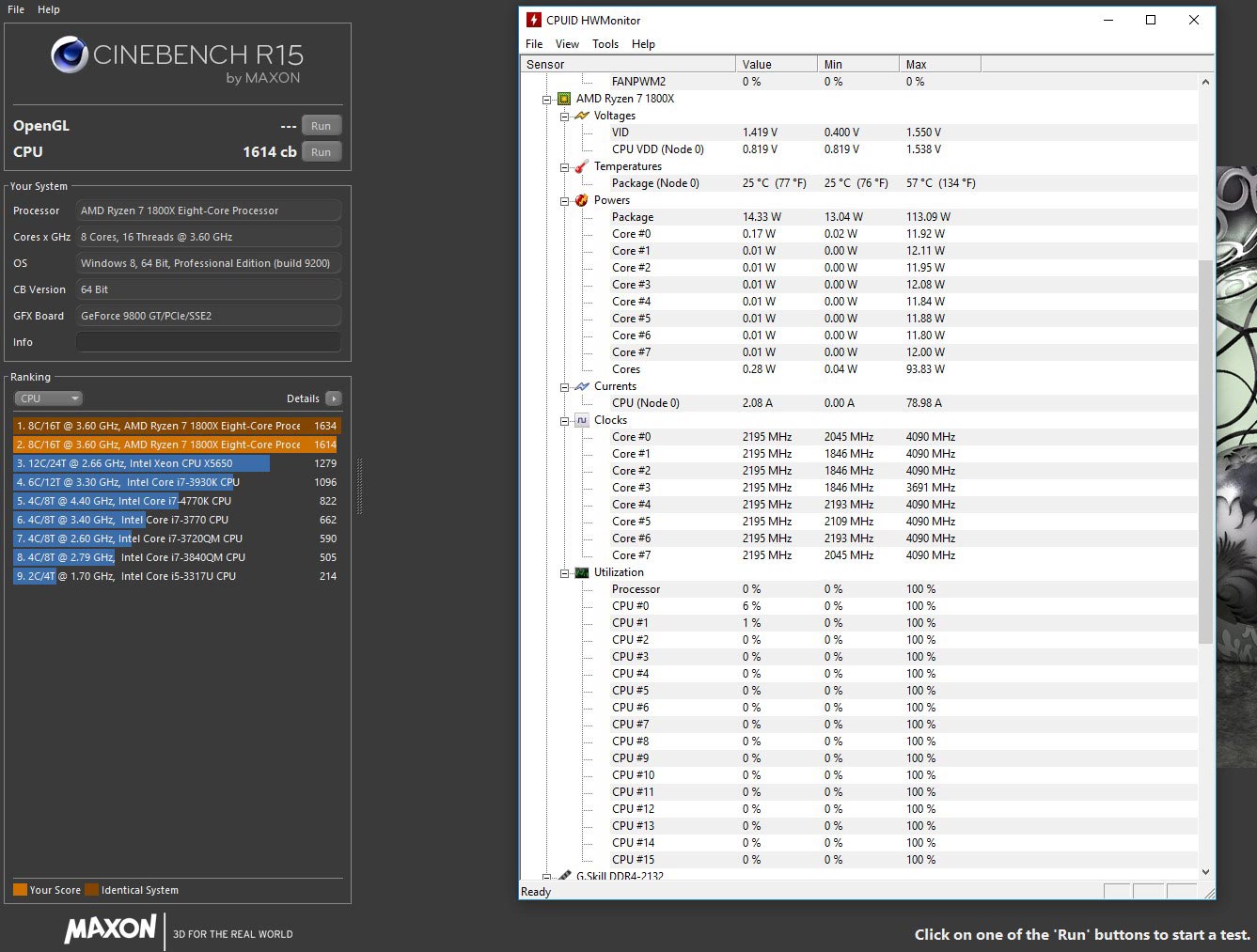Click the Cinebench sphere logo
1257x952 pixels.
coord(70,55)
